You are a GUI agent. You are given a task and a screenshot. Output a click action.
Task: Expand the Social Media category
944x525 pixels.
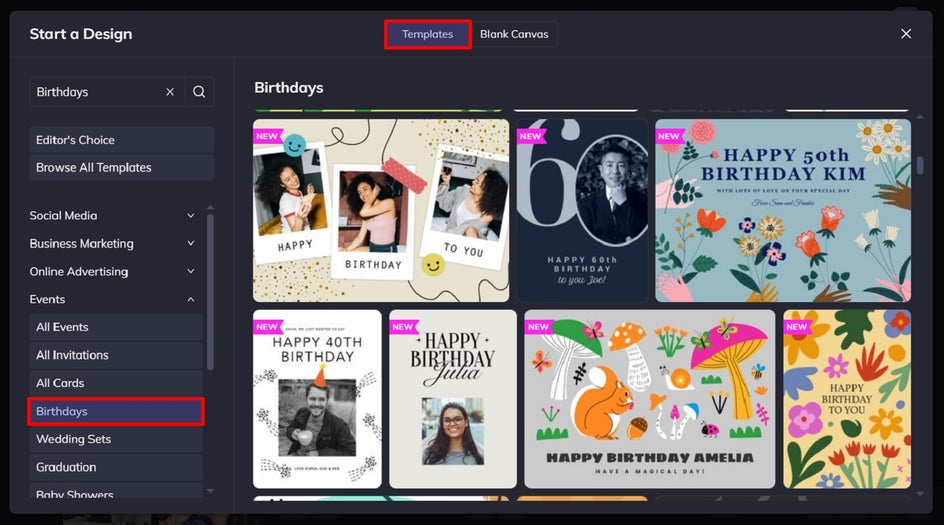(x=112, y=216)
